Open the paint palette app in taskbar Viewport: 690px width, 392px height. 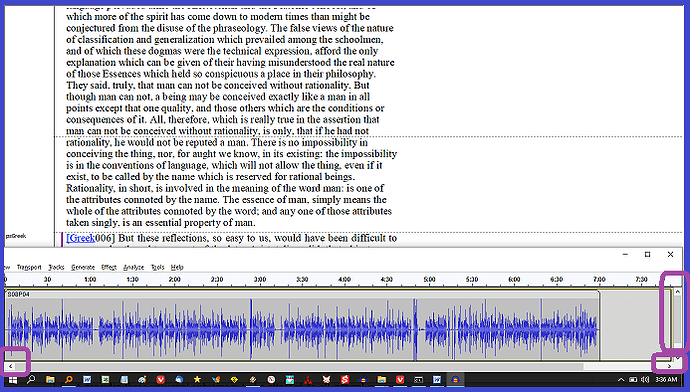[142, 379]
